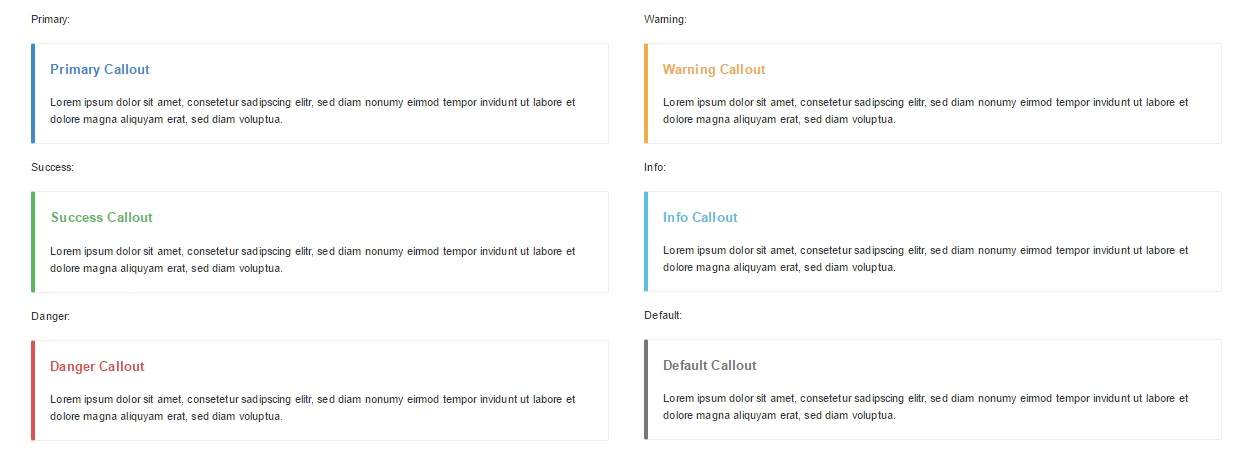The width and height of the screenshot is (1237, 450).
Task: Click the green left border of Success callout
Action: (33, 242)
